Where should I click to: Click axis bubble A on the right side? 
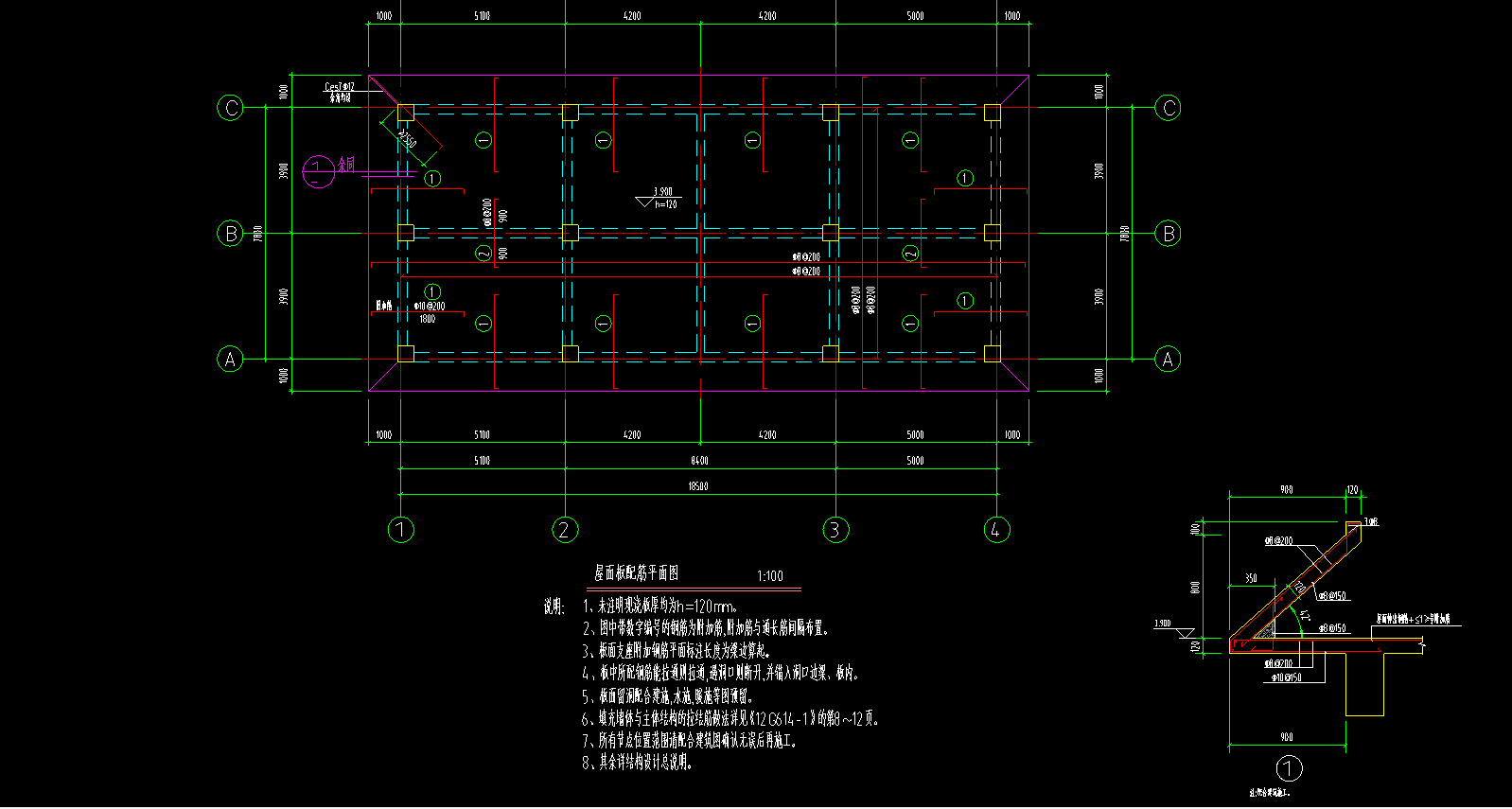1168,360
